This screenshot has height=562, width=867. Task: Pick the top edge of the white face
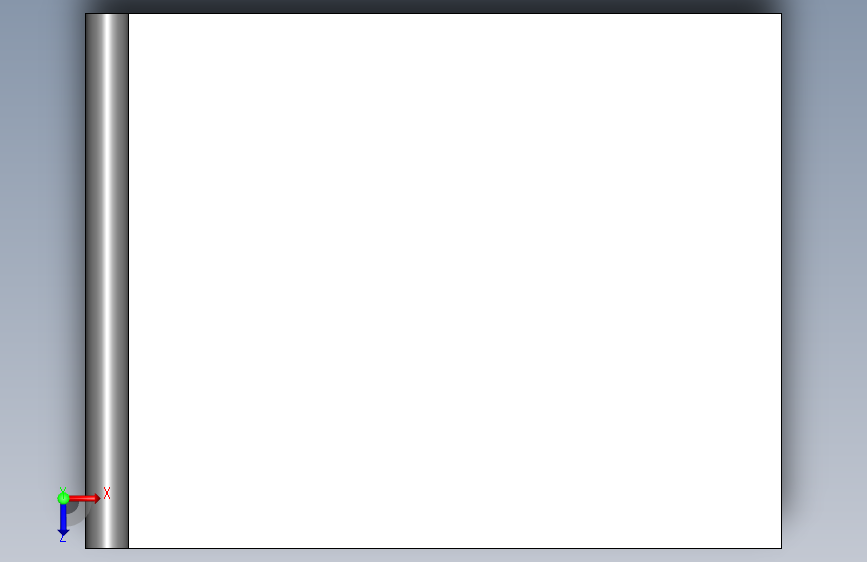pos(455,13)
